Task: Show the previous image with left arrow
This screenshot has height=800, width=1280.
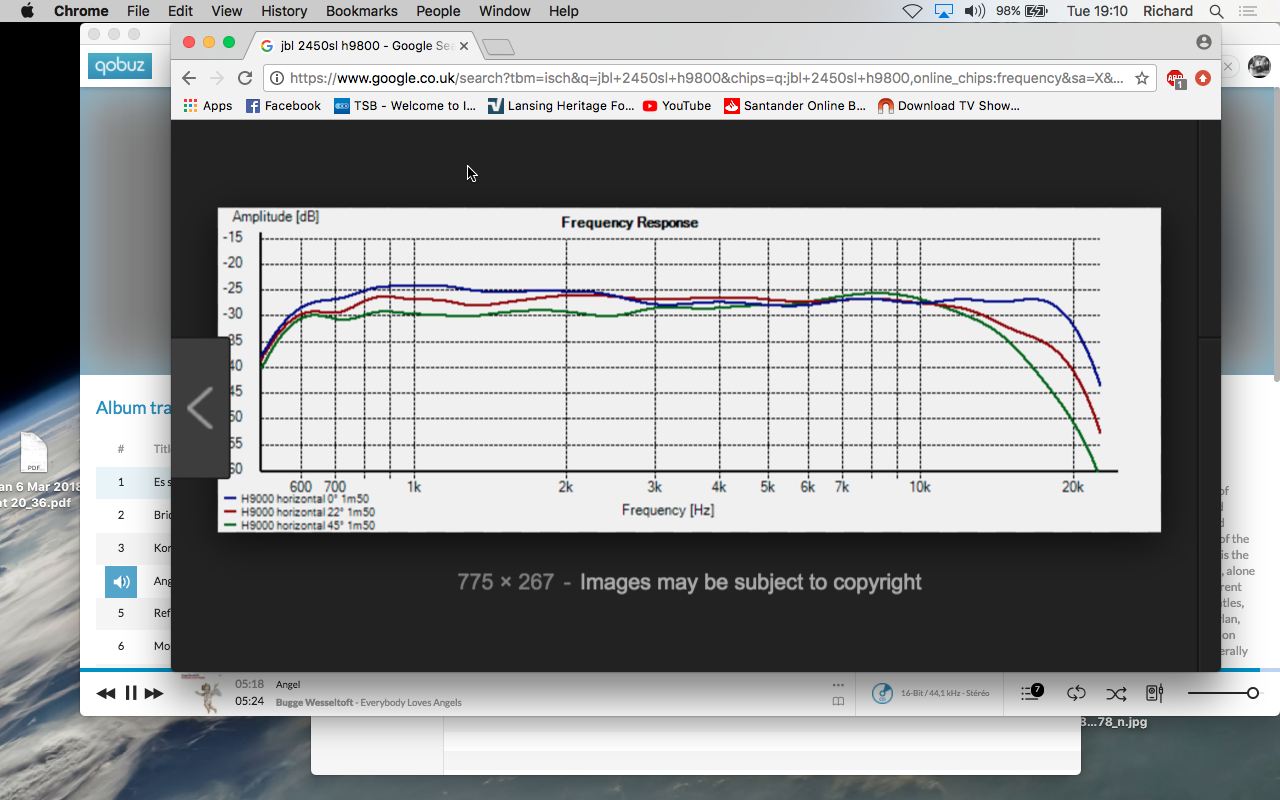Action: click(x=200, y=408)
